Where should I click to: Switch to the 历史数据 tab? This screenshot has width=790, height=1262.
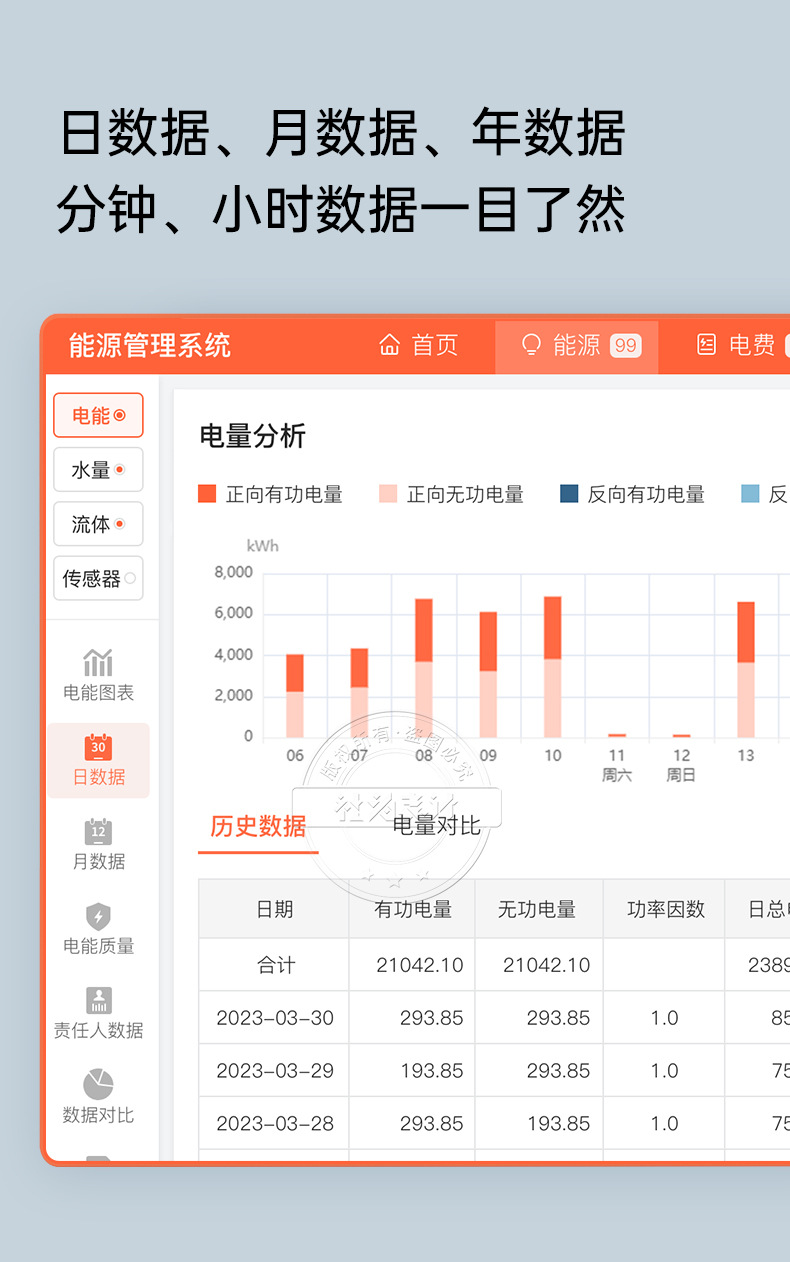(x=258, y=826)
